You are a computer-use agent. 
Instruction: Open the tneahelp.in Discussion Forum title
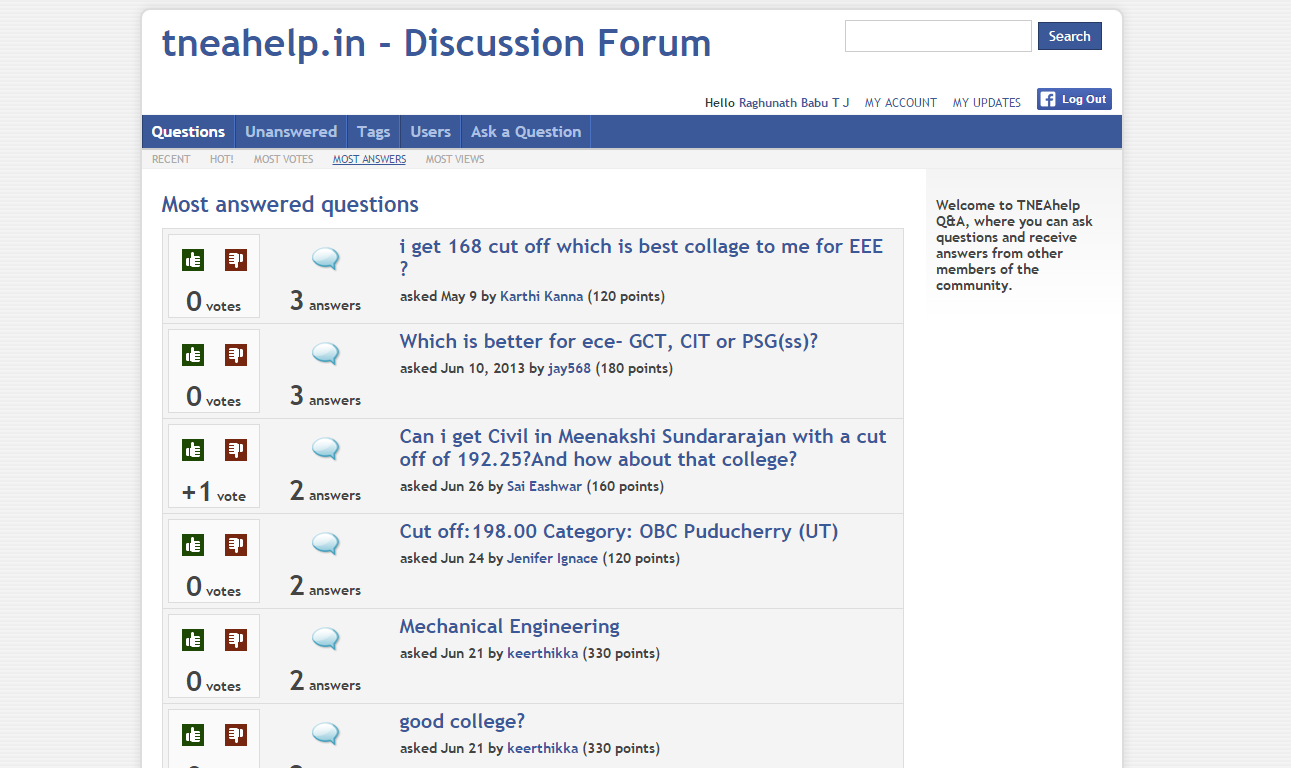coord(437,43)
